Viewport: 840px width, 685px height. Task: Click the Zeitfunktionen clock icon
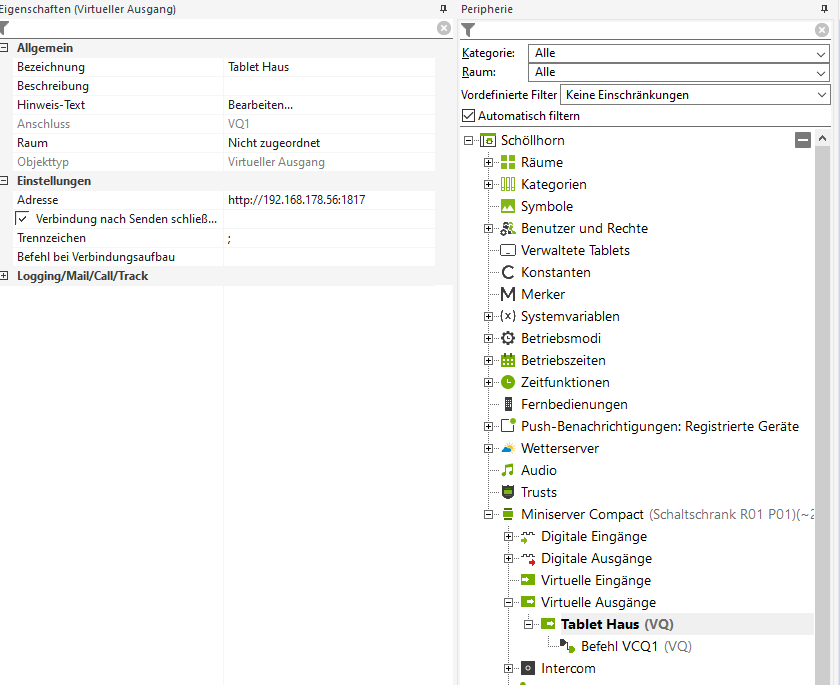[508, 382]
